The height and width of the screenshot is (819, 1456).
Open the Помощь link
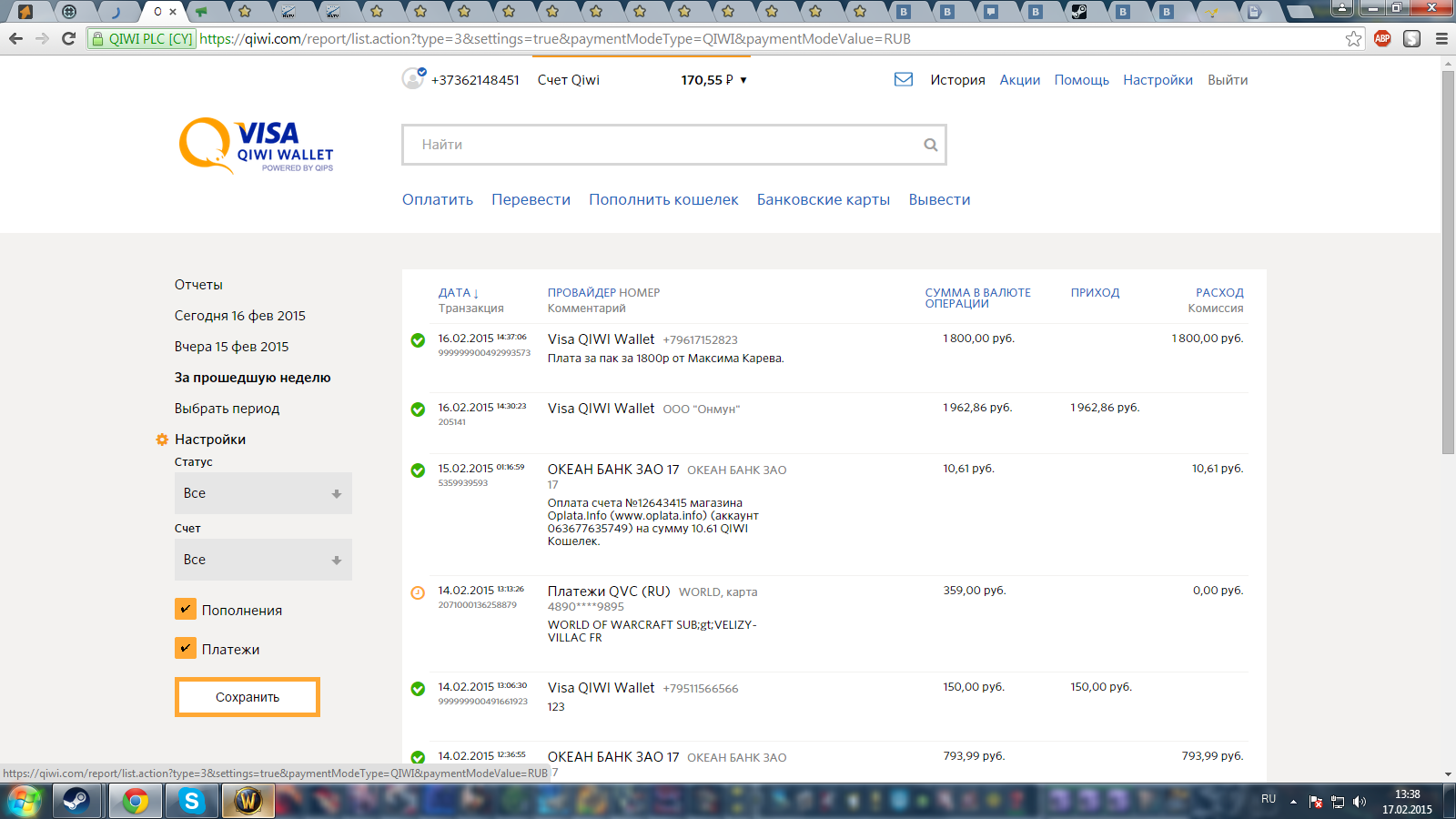(x=1081, y=80)
